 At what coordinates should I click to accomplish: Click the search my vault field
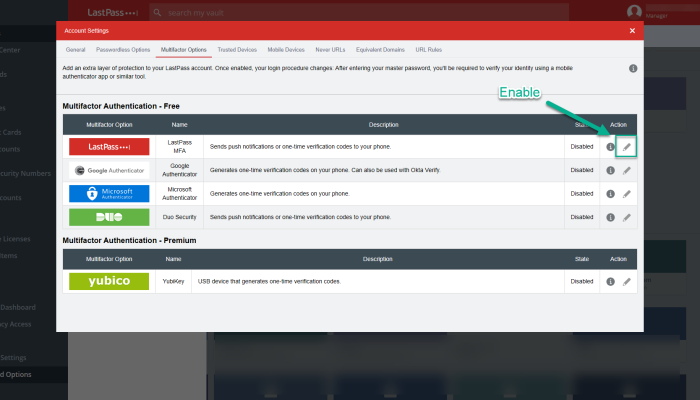359,12
